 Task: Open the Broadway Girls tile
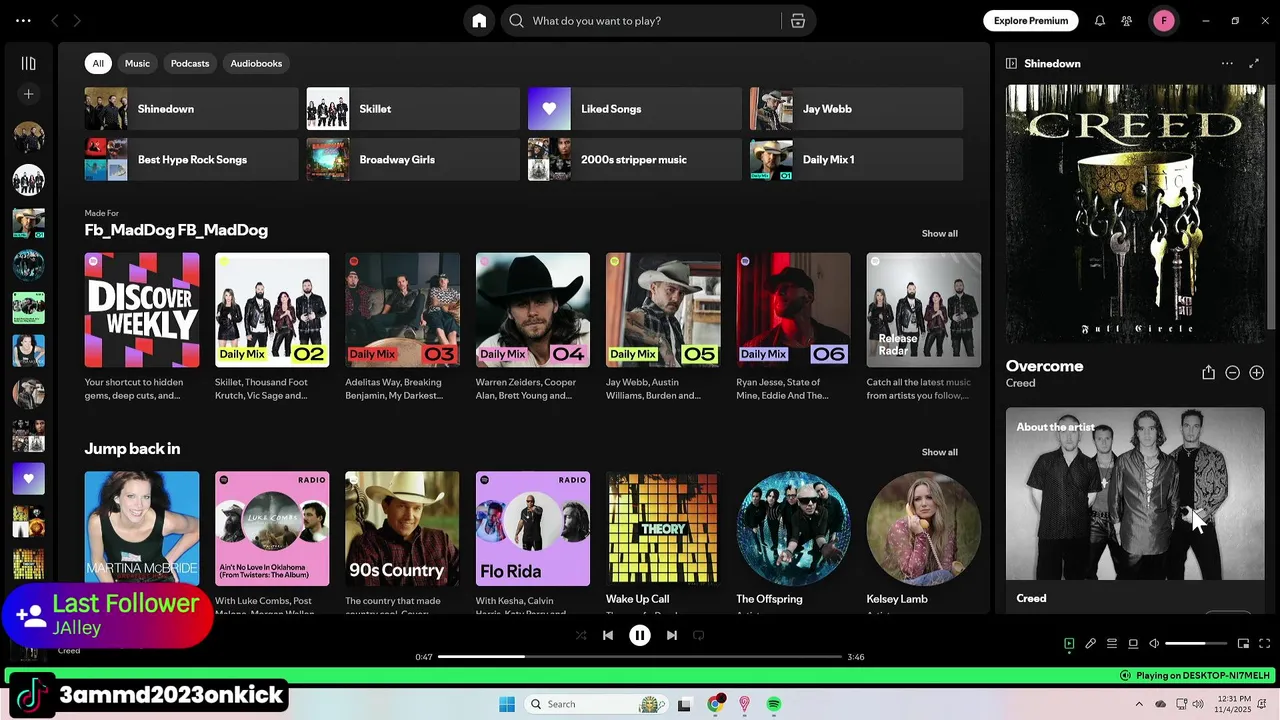click(413, 160)
